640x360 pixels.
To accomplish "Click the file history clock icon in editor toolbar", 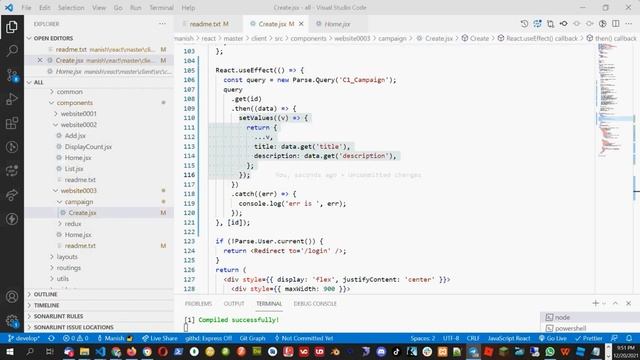I will click(x=524, y=24).
